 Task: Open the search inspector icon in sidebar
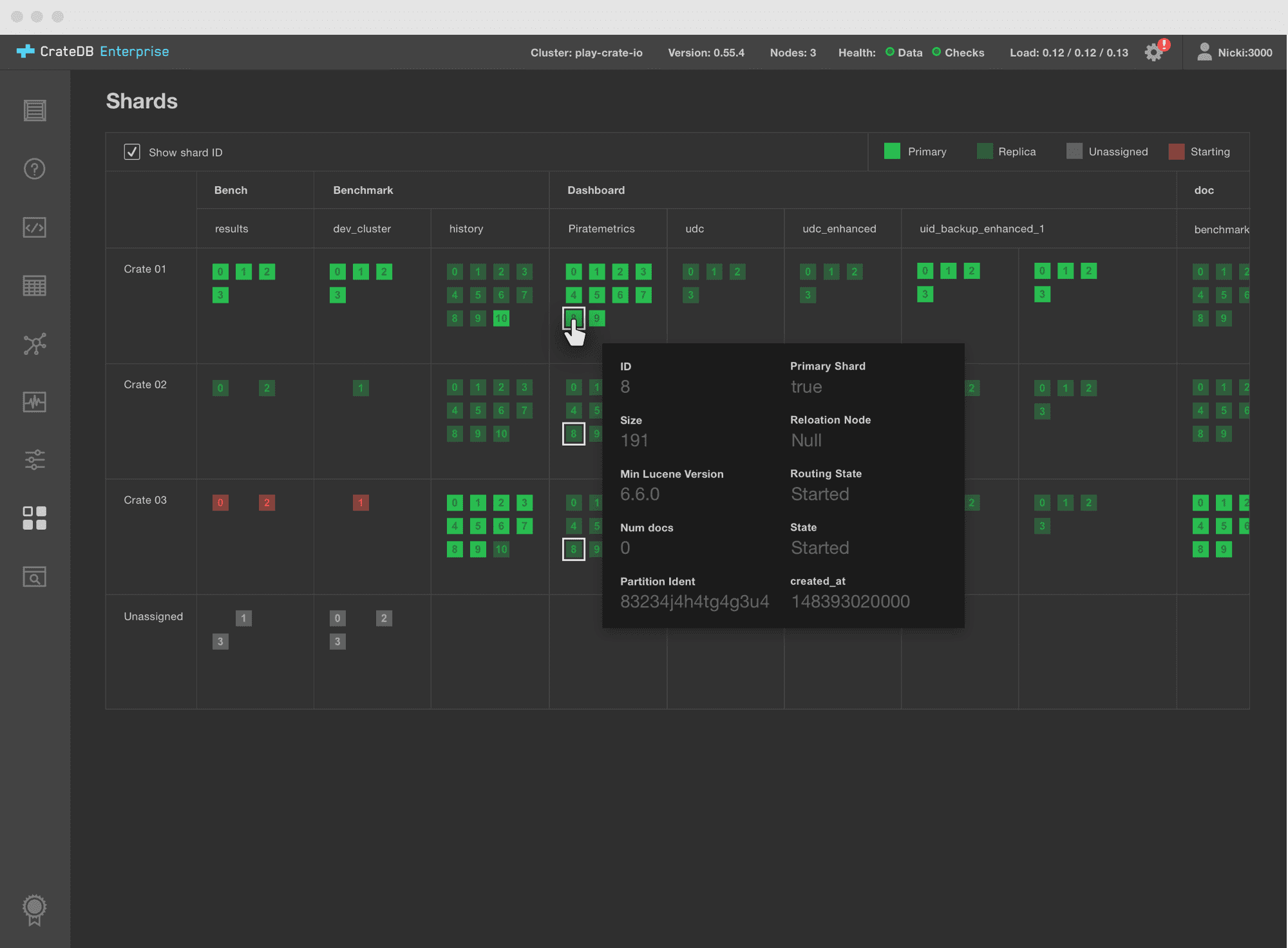[x=35, y=576]
